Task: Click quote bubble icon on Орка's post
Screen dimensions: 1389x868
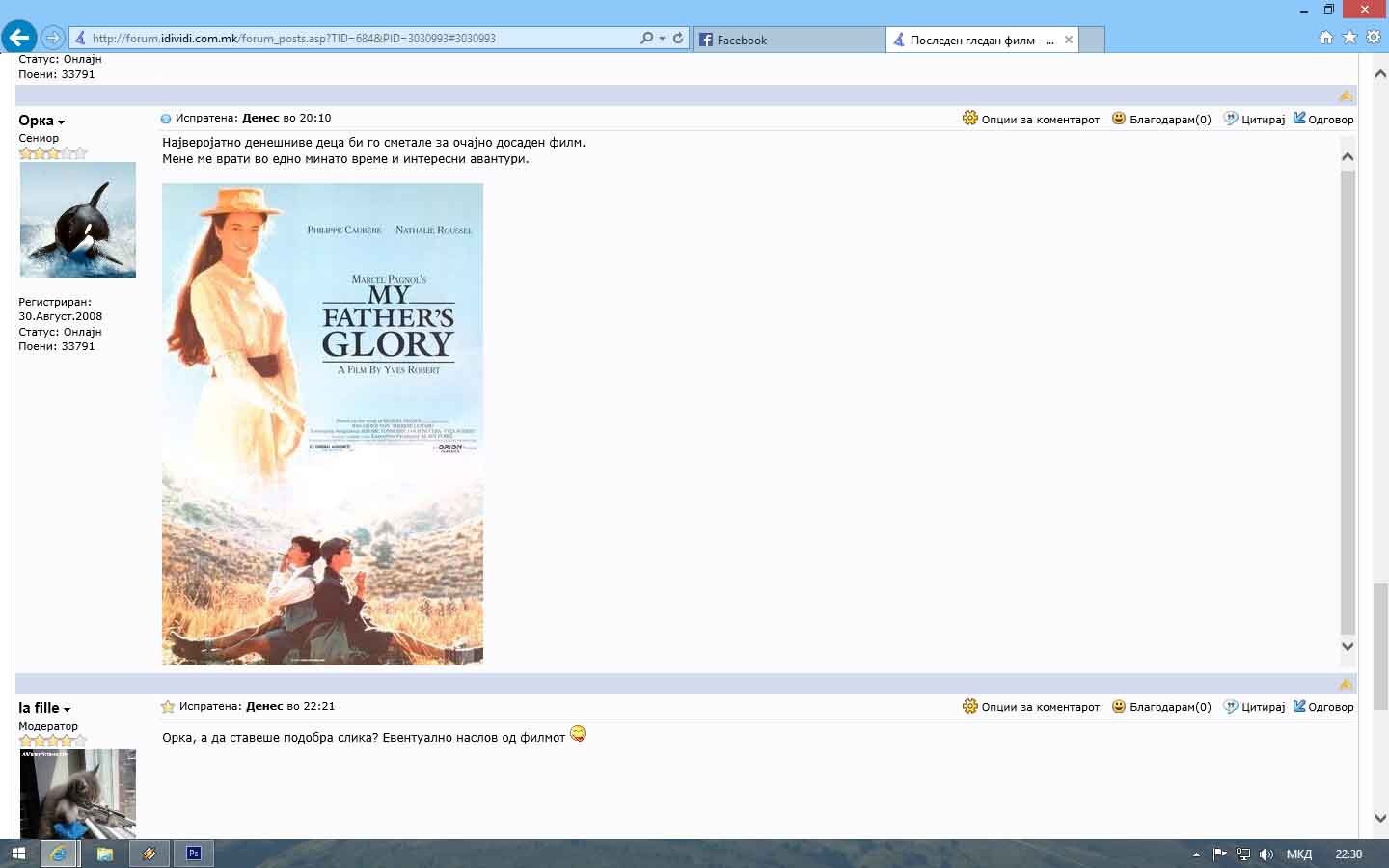Action: point(1231,118)
